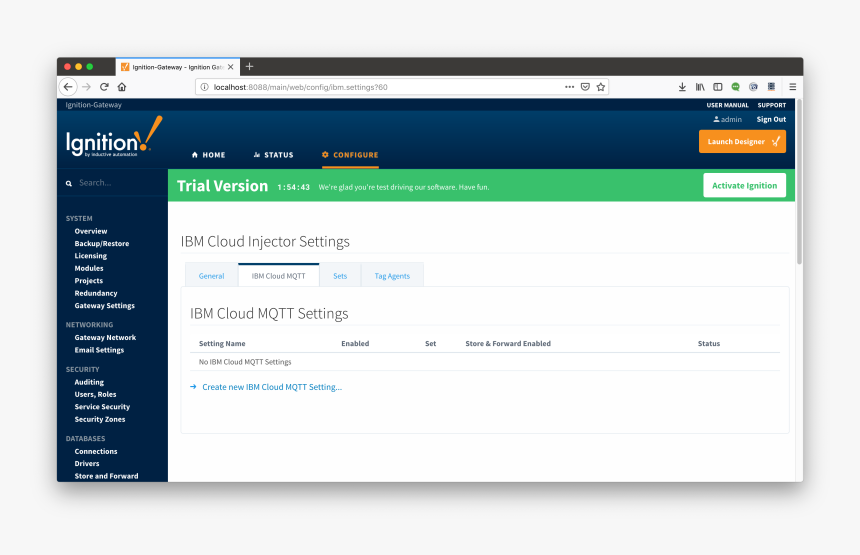Sign out of the gateway

771,120
